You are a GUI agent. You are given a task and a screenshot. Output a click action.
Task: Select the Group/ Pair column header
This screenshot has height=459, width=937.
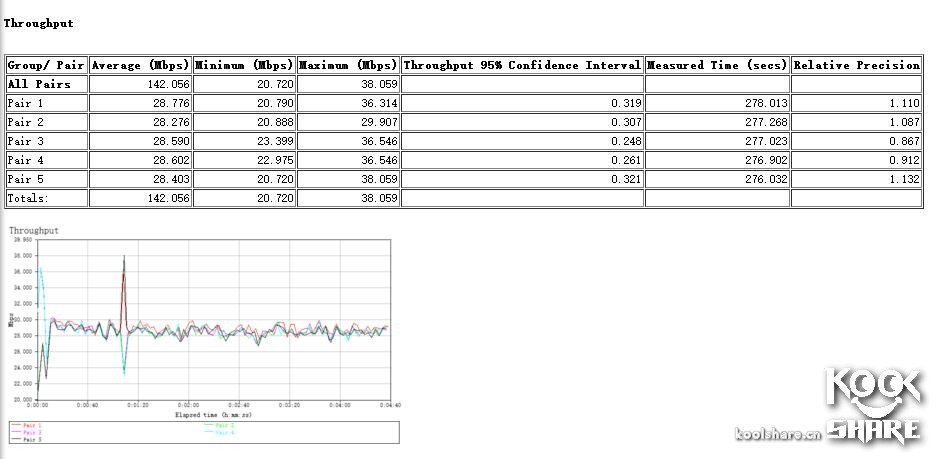tap(47, 65)
